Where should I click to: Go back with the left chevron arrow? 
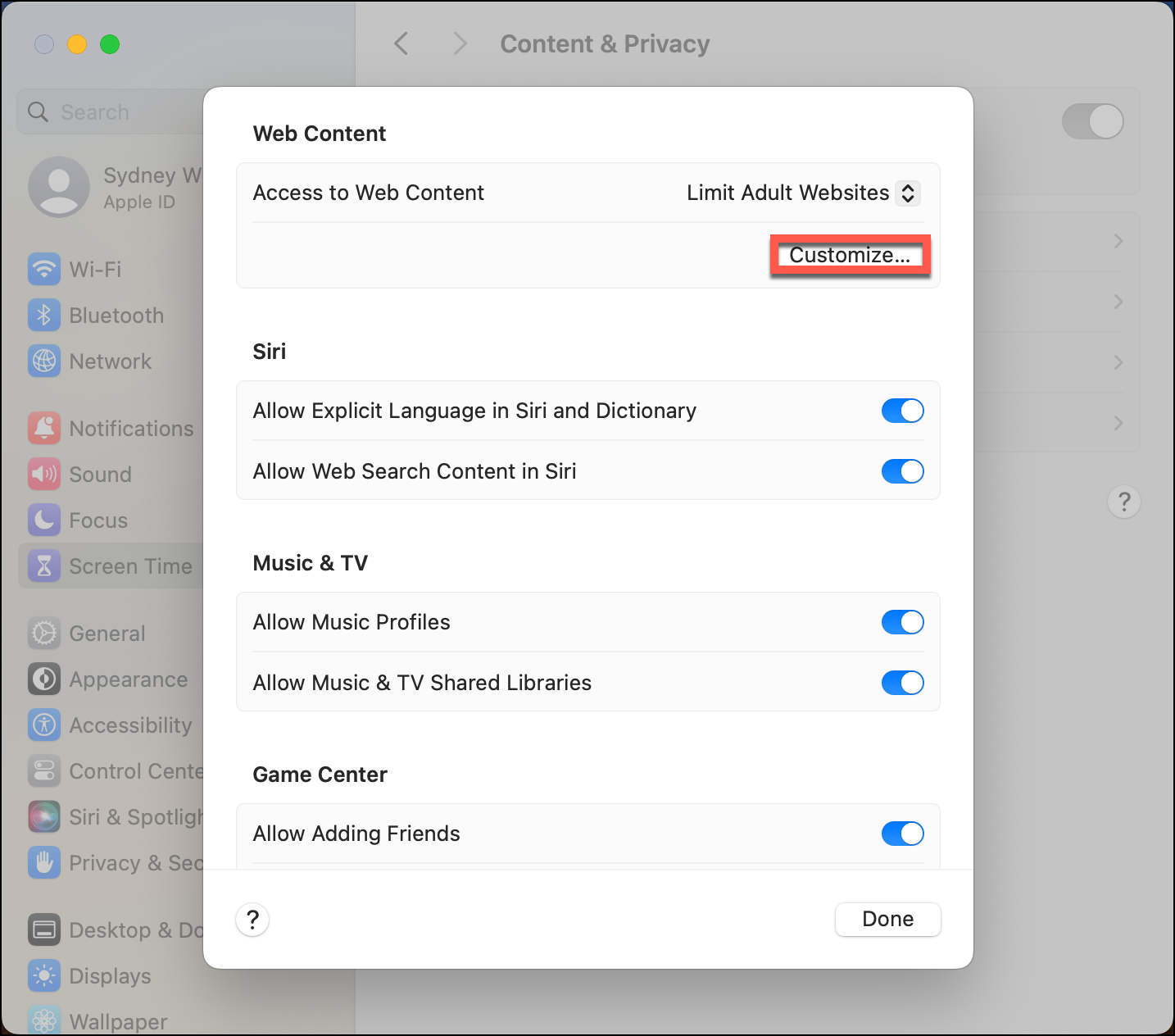(401, 43)
